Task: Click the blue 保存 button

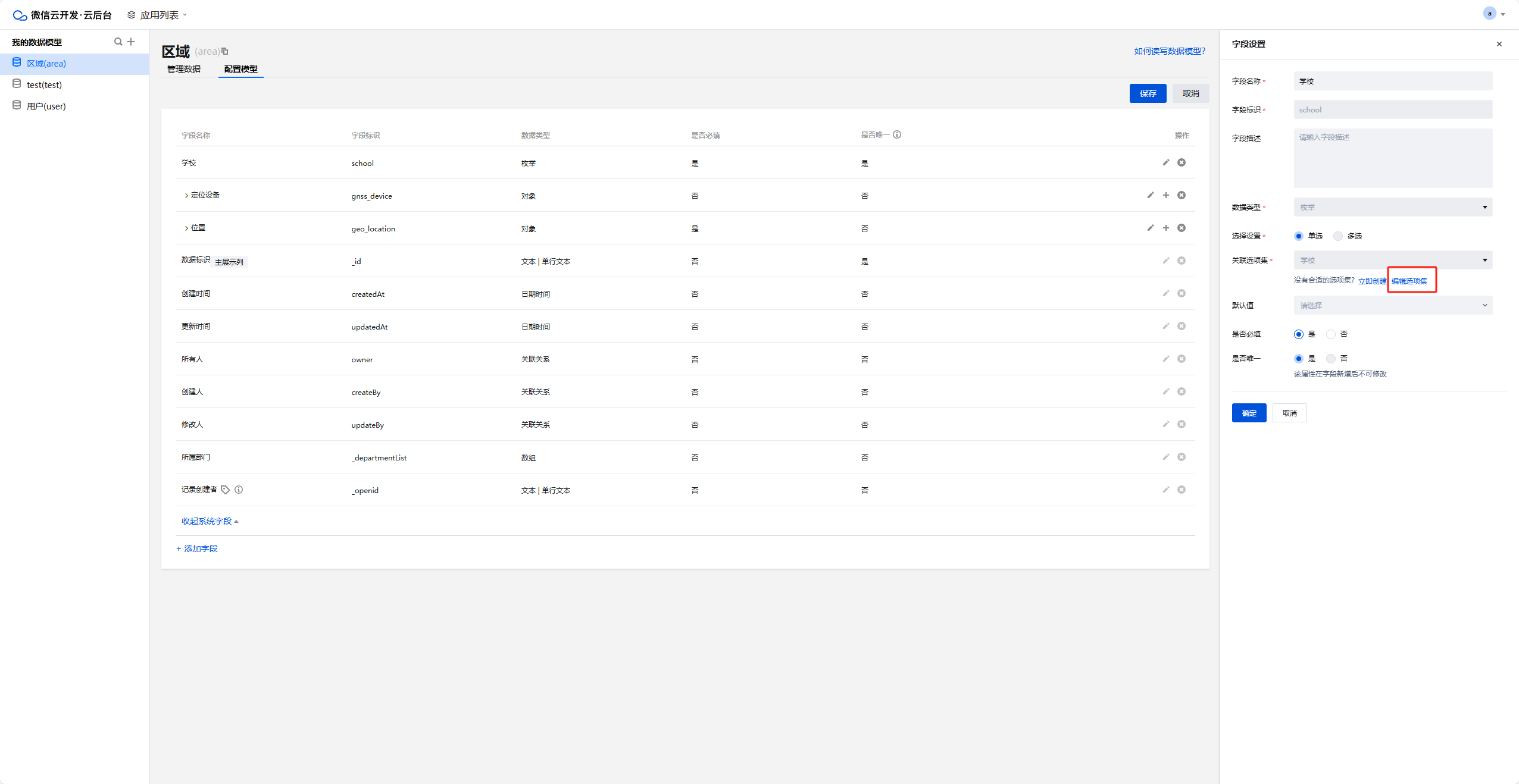Action: [x=1148, y=93]
